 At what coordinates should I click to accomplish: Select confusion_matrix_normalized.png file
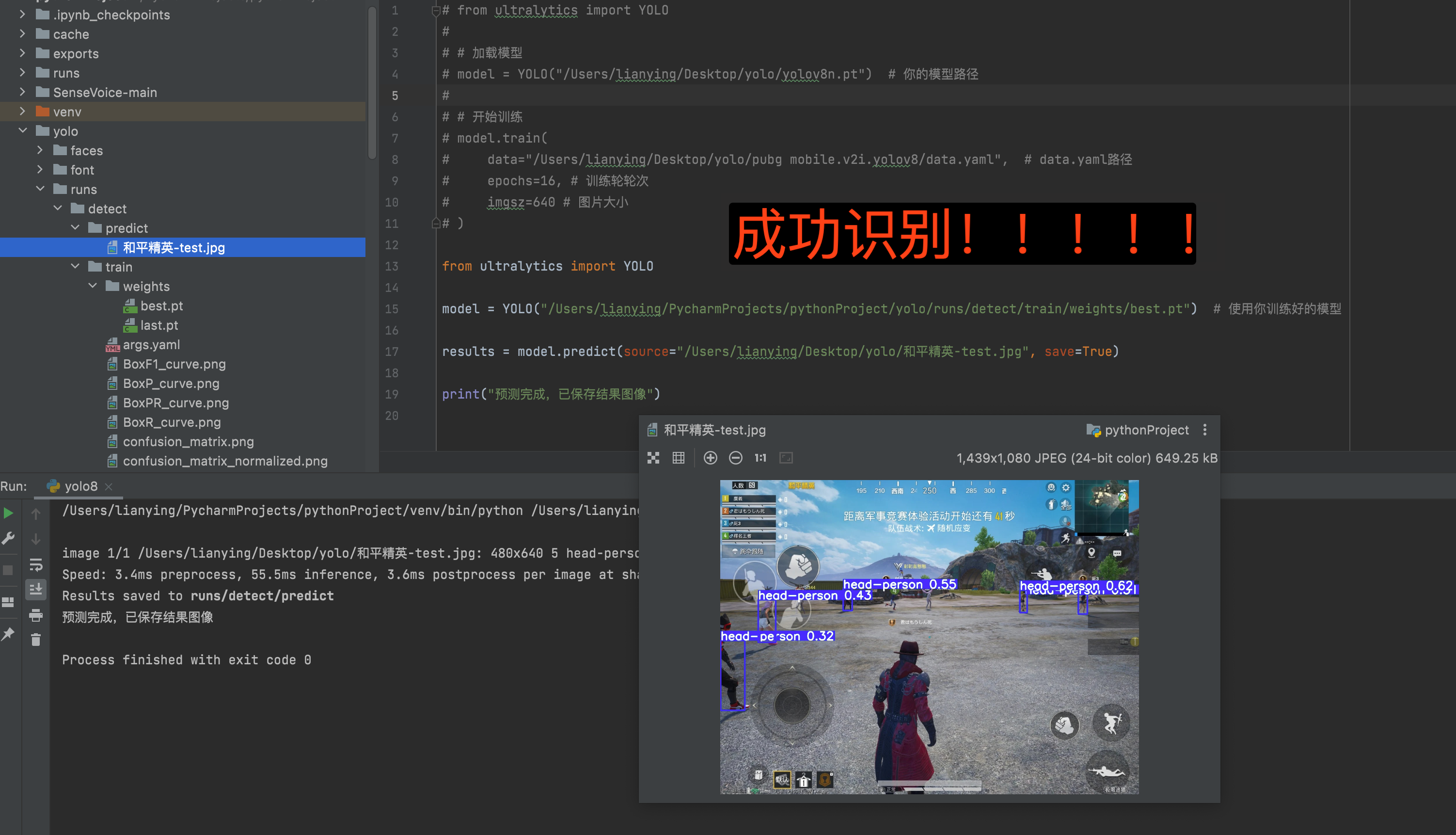tap(225, 461)
